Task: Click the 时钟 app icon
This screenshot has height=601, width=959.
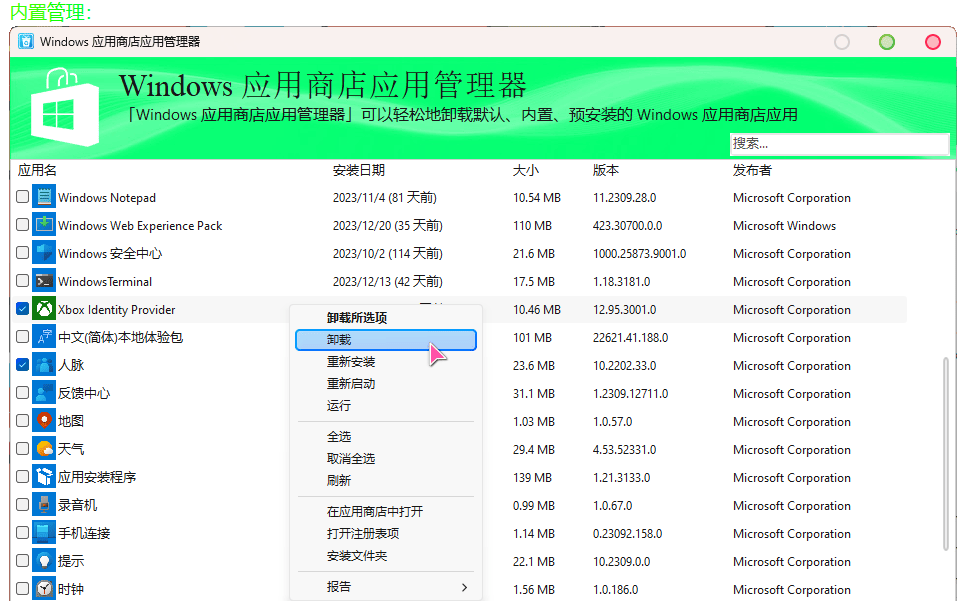Action: pos(44,589)
